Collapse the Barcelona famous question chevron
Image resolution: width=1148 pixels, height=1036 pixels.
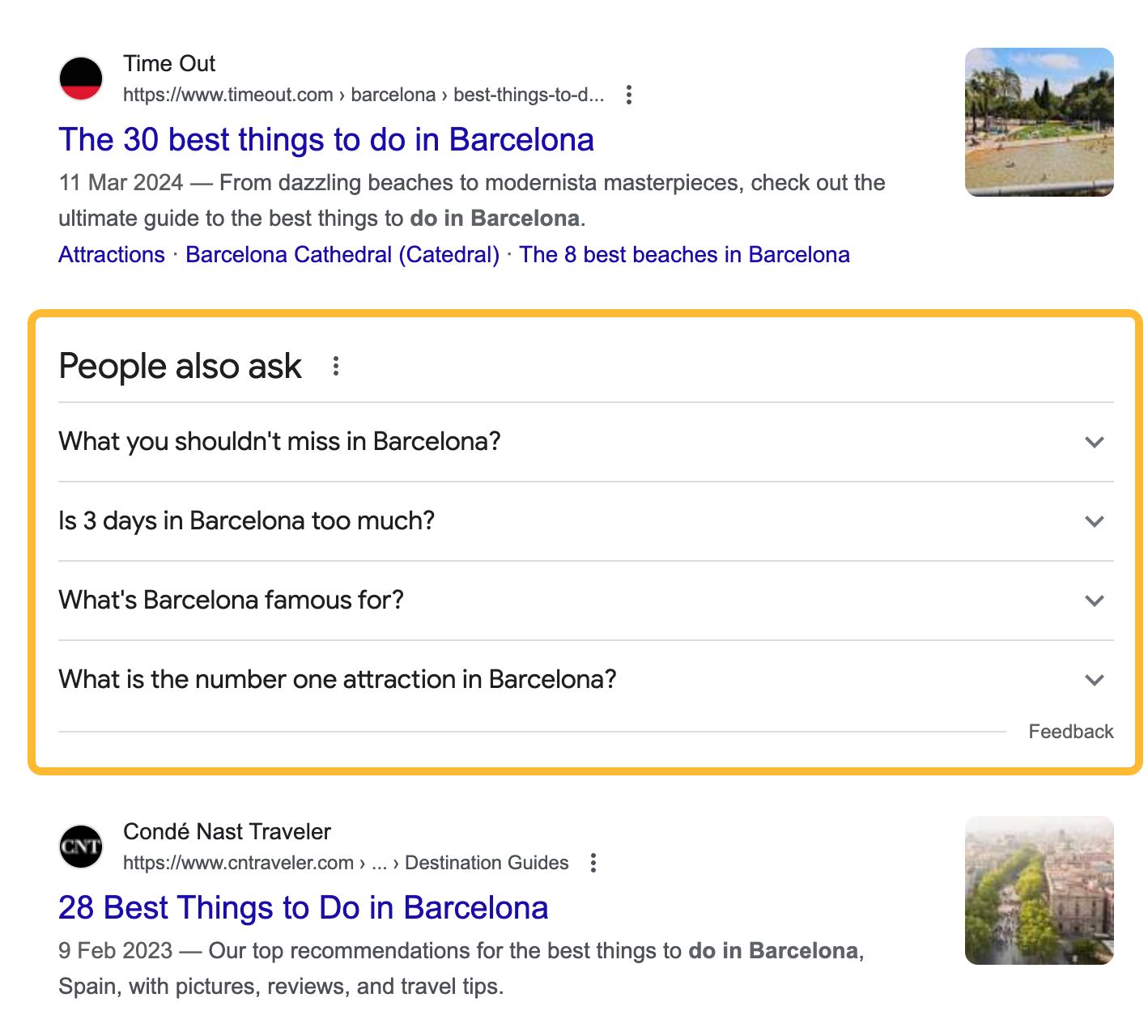click(1095, 601)
